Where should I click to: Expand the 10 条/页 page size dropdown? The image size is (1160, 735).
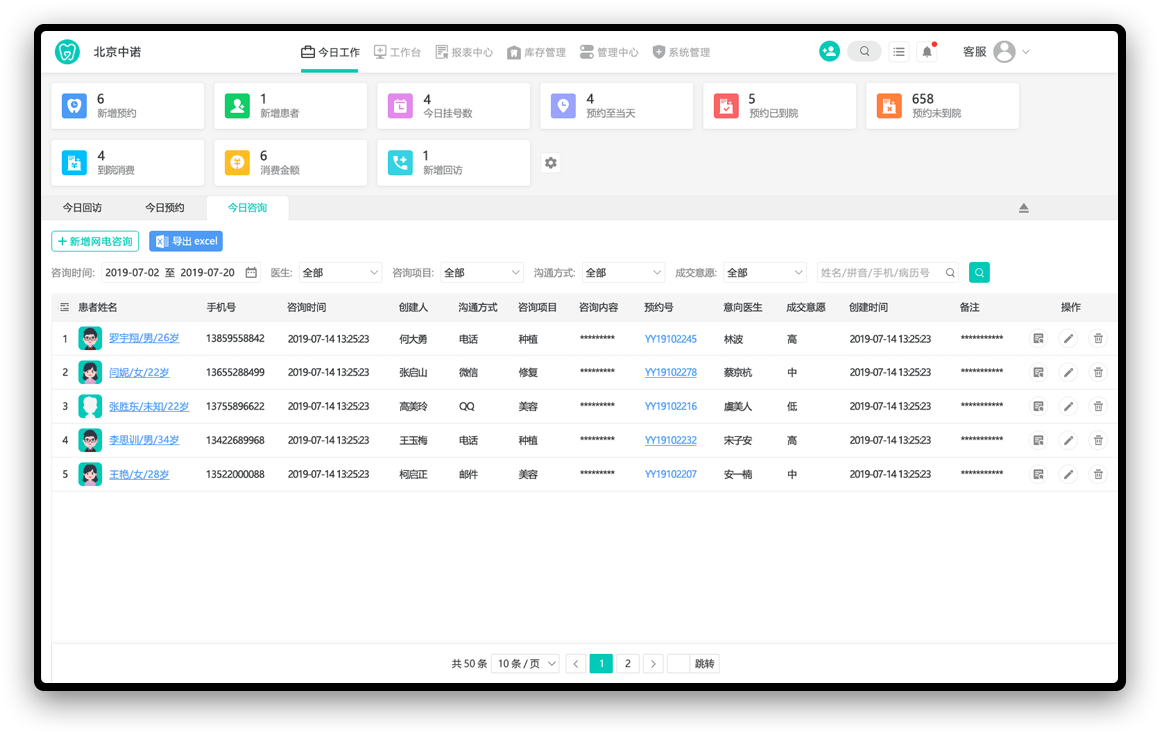click(x=526, y=664)
